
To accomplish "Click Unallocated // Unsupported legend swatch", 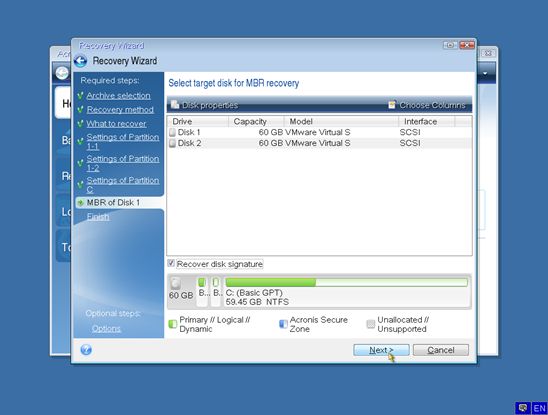I will click(371, 324).
